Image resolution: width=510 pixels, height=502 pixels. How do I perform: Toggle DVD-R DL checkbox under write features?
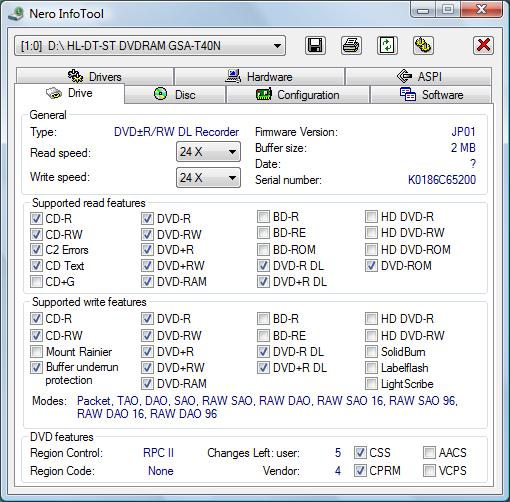263,351
